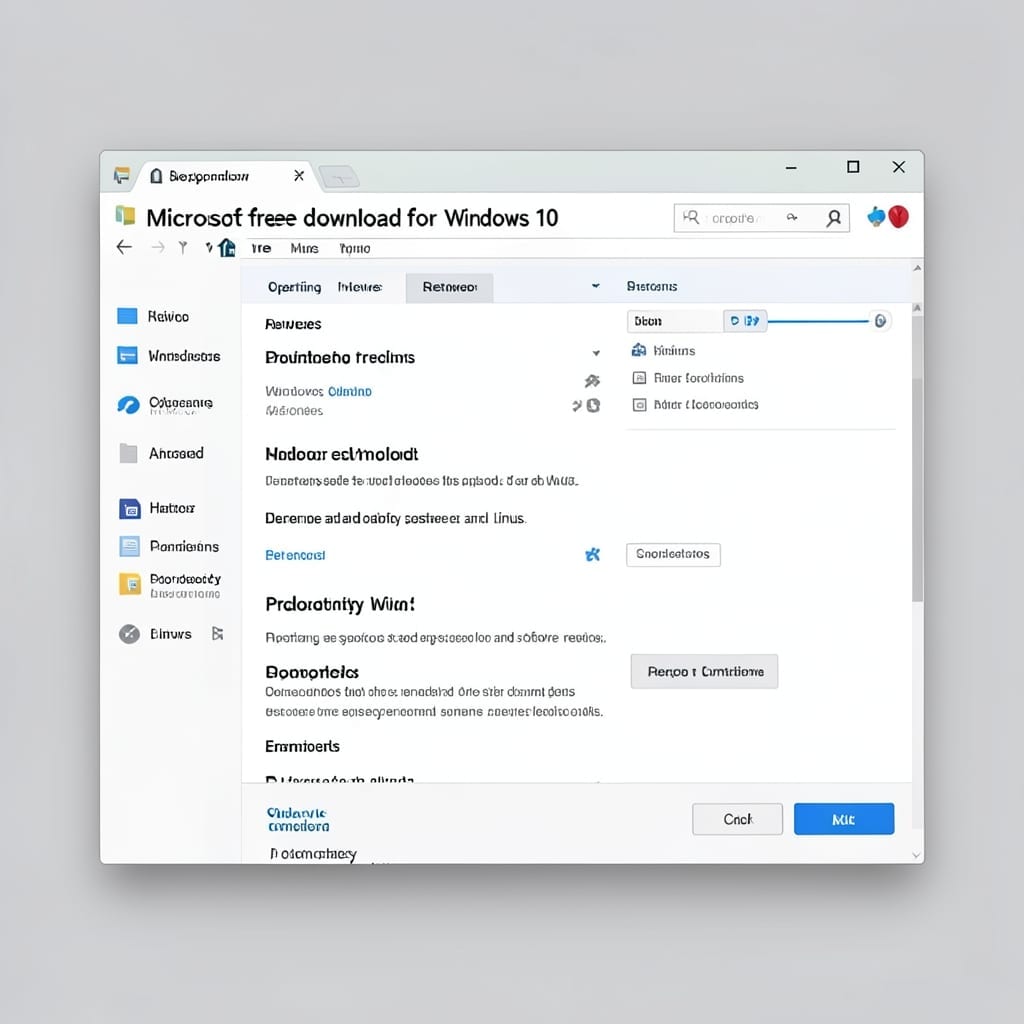Click the browser tab page icon
1024x1024 pixels.
156,176
